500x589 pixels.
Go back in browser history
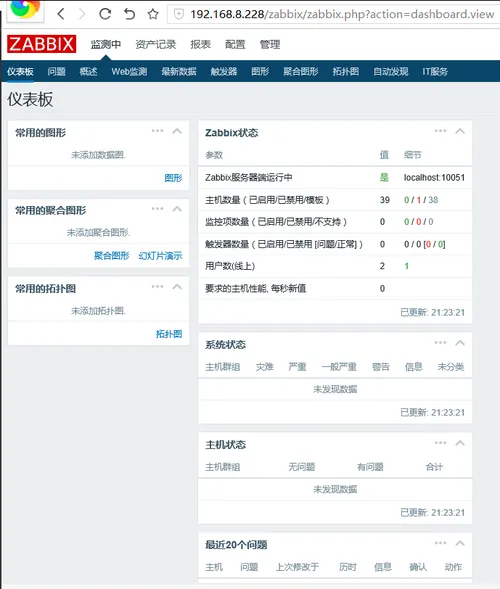[x=61, y=14]
